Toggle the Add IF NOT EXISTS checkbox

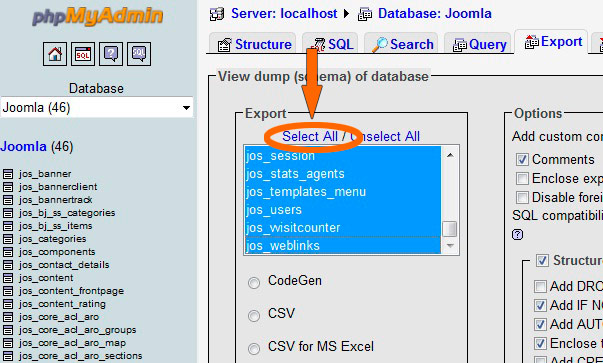pos(540,305)
